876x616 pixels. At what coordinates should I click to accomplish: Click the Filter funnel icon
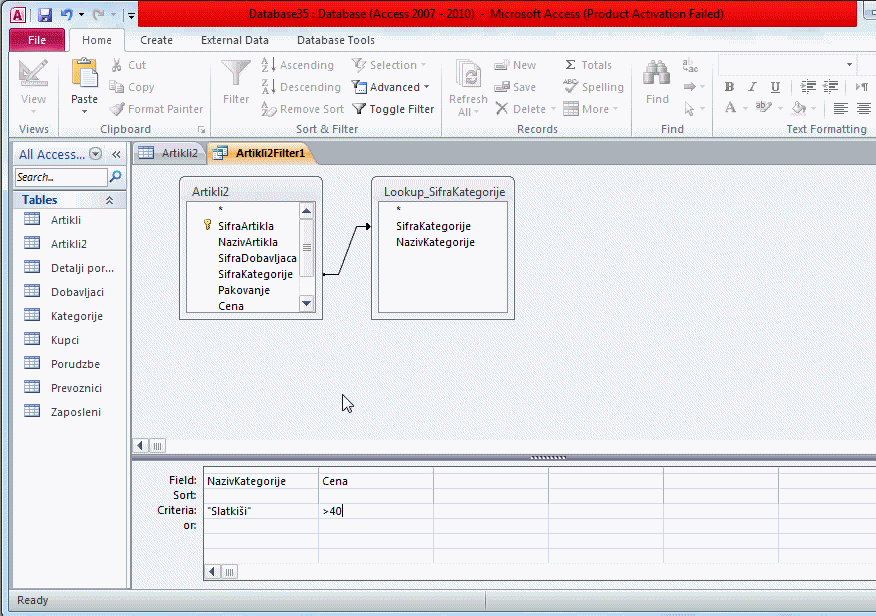236,76
